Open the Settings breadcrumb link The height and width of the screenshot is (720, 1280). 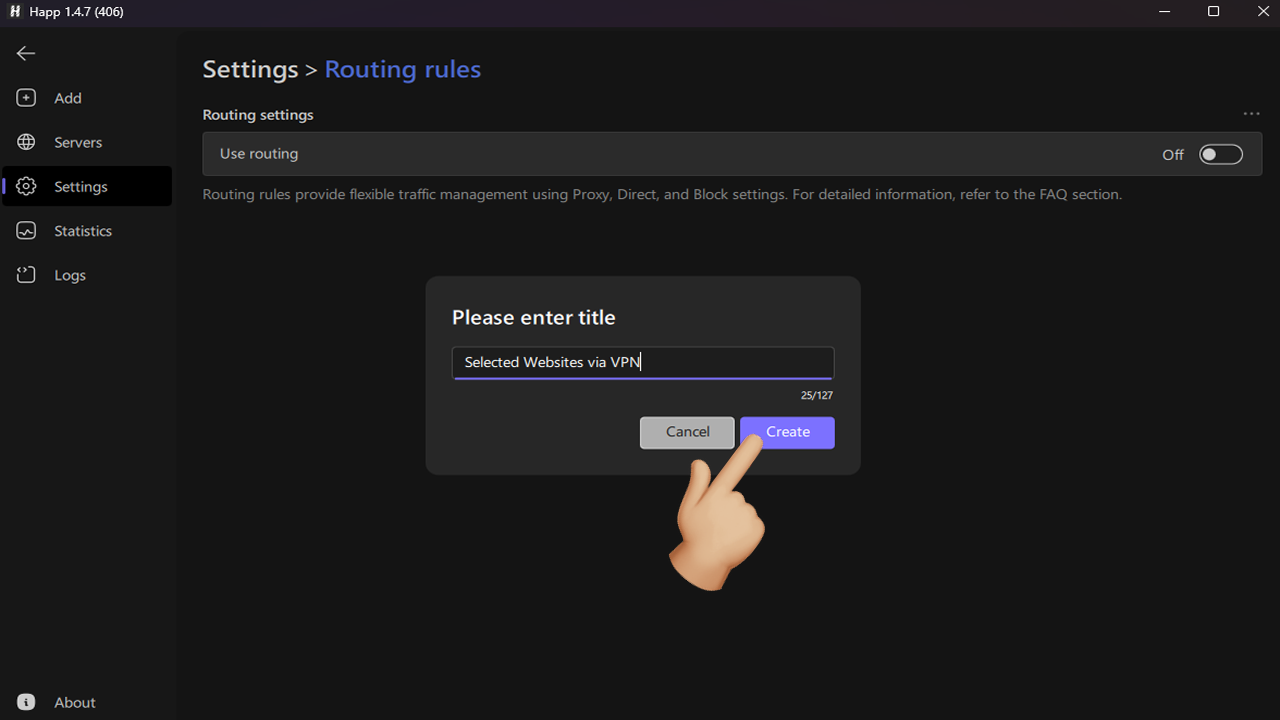coord(250,69)
